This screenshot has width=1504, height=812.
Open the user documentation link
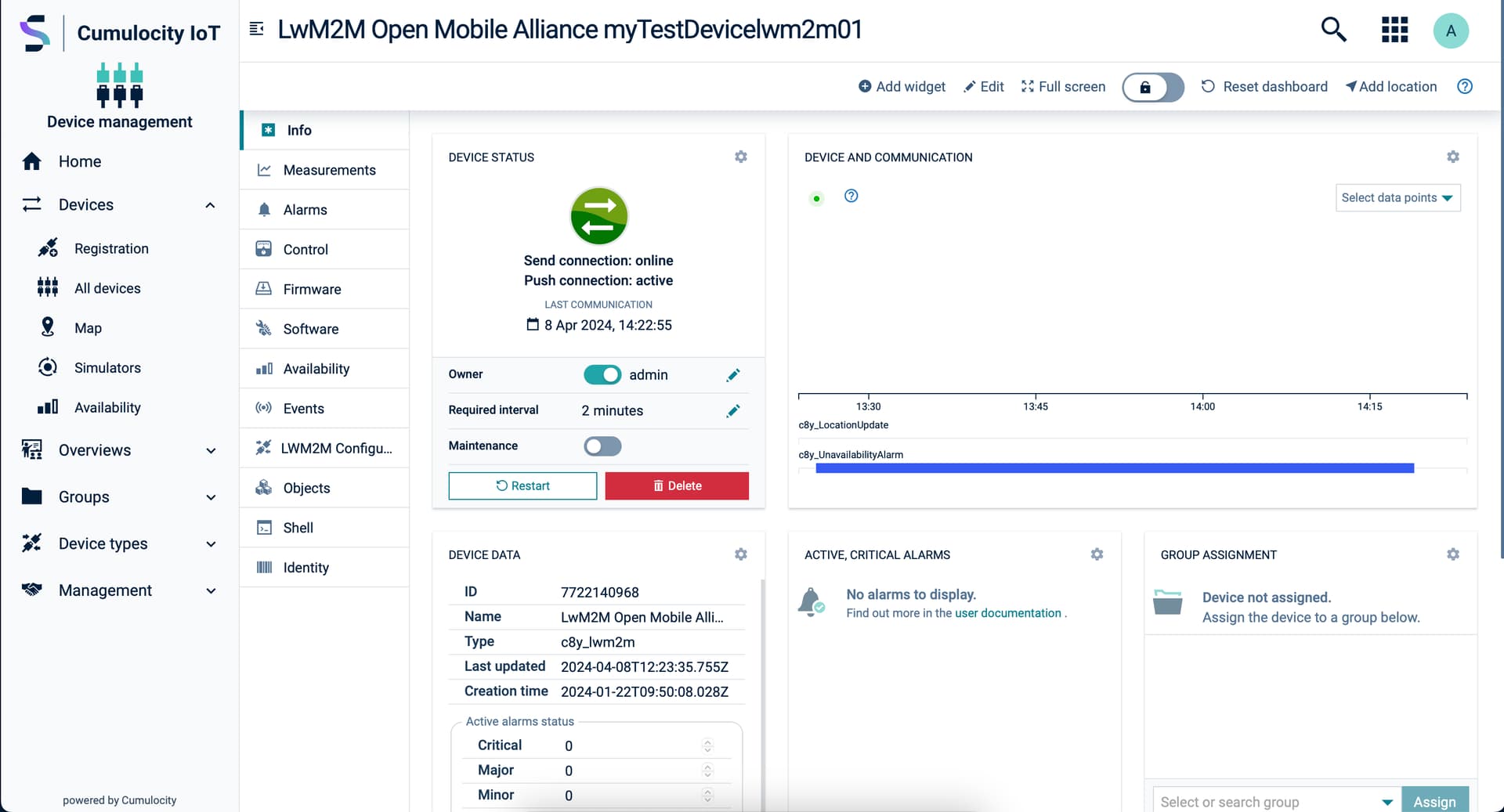[1007, 613]
